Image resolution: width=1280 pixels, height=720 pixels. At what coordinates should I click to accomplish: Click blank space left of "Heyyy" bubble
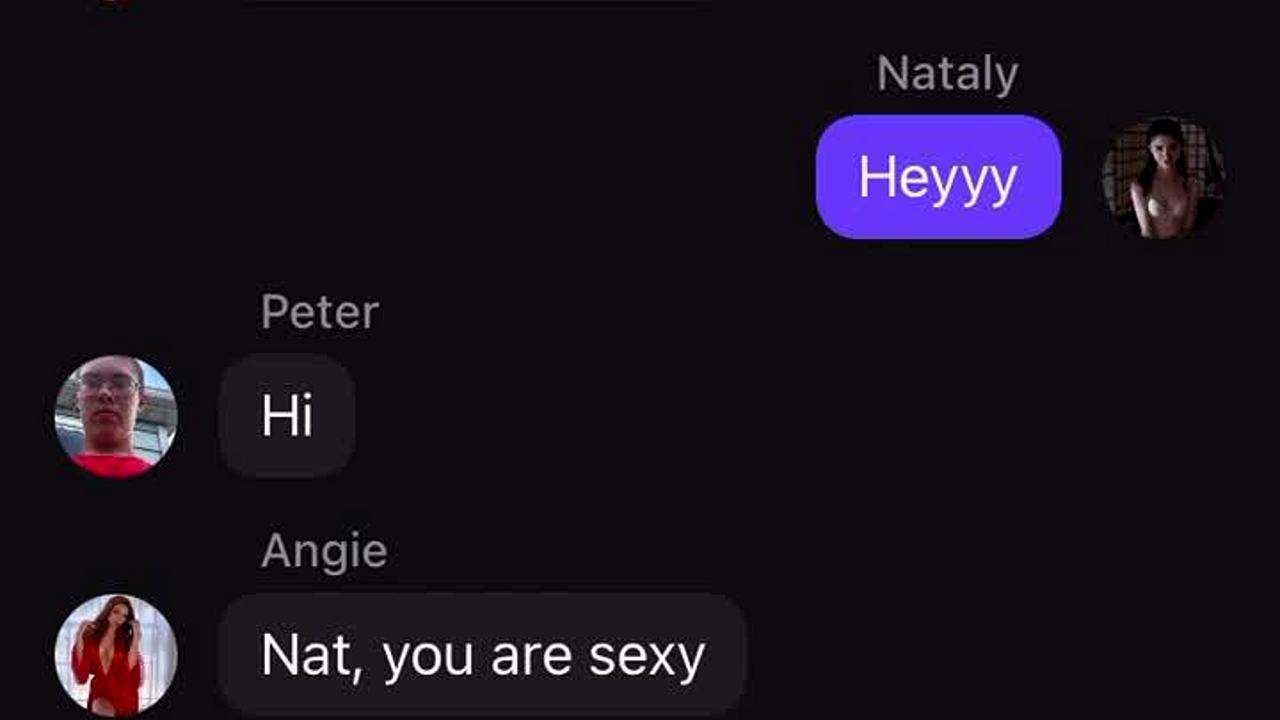[500, 178]
